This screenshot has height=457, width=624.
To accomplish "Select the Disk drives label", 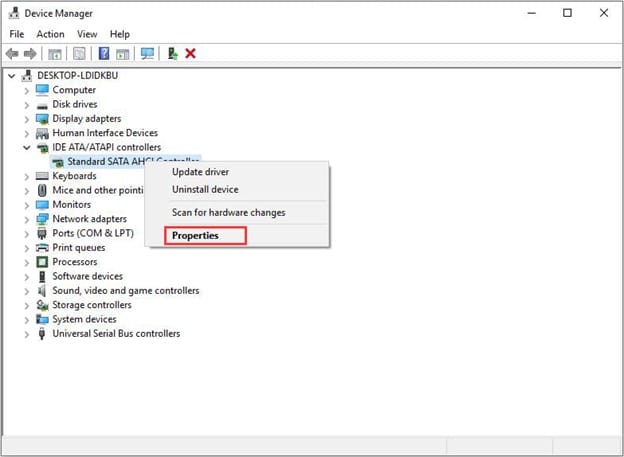I will [75, 104].
